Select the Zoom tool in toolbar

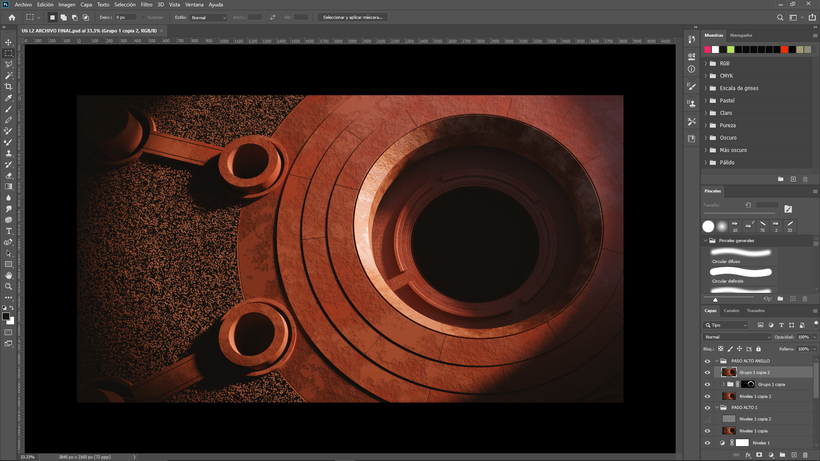pos(9,286)
